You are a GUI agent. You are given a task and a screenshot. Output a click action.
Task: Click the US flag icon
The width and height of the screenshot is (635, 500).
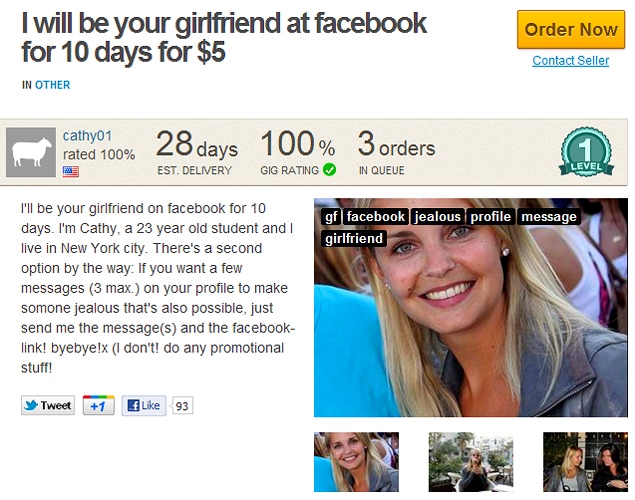(x=70, y=172)
